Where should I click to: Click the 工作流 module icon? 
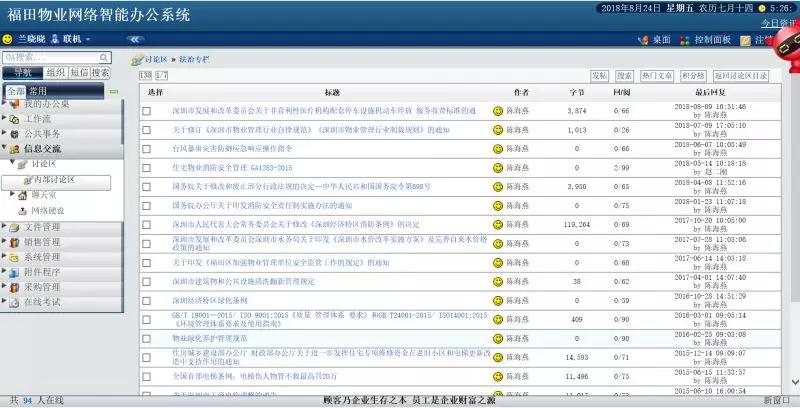(15, 119)
